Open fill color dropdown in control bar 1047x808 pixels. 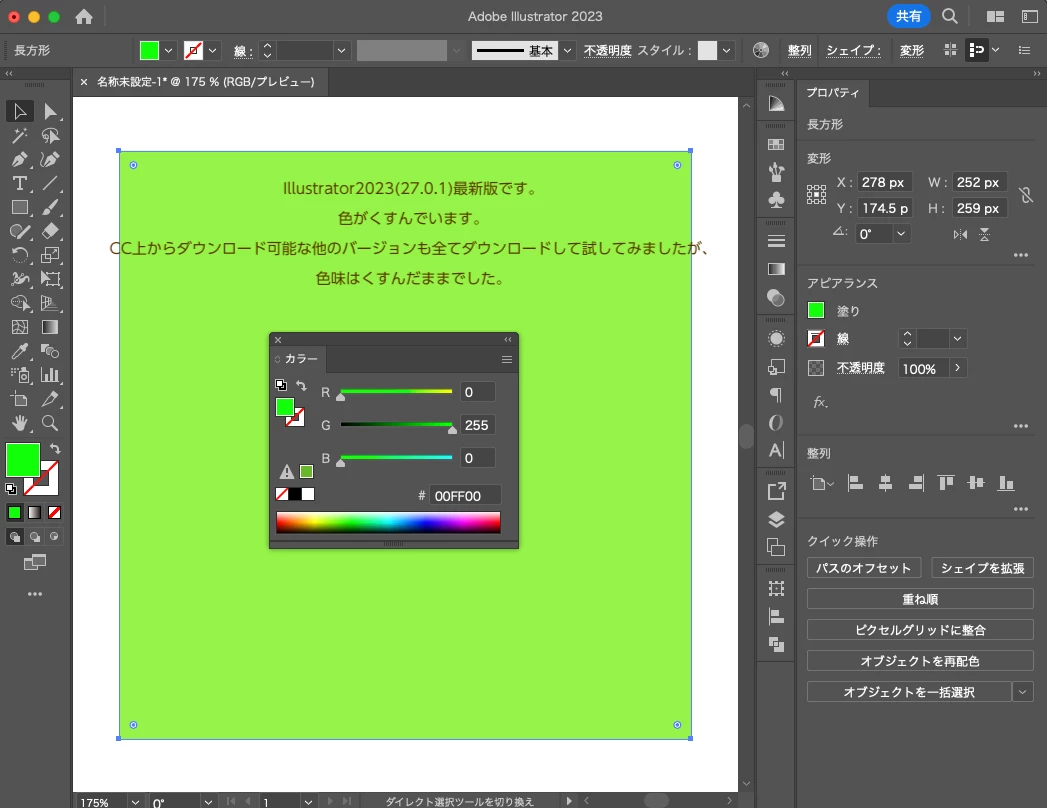(168, 50)
